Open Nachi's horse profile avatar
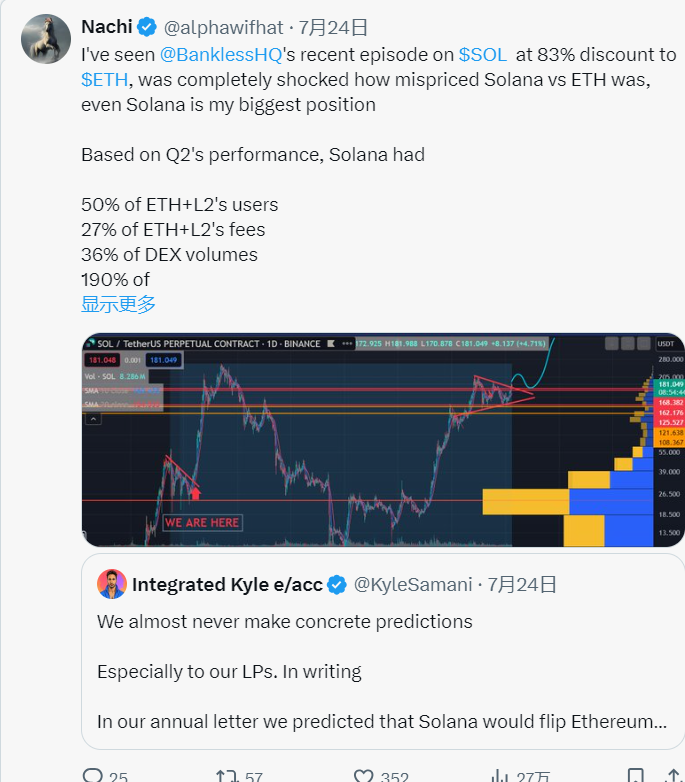Viewport: 685px width, 782px height. pos(46,39)
